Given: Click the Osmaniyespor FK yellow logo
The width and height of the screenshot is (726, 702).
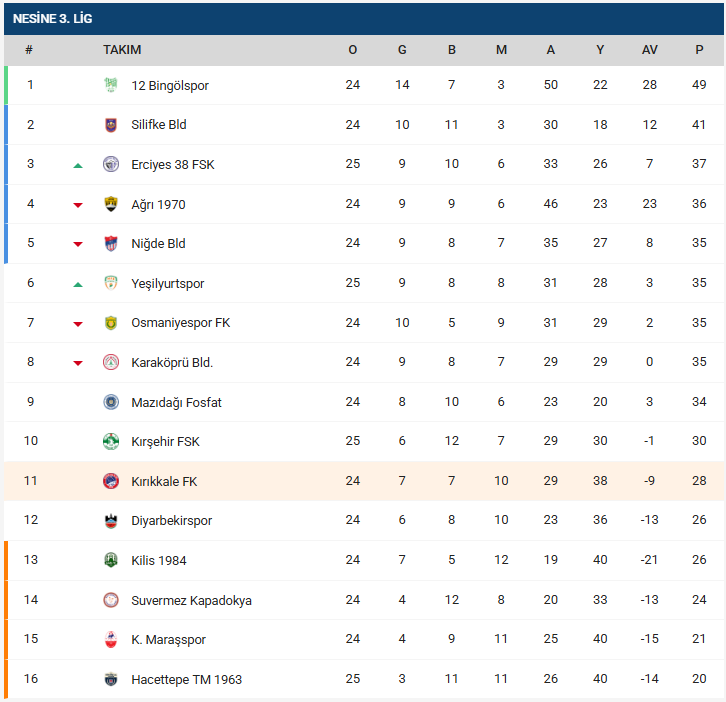Looking at the screenshot, I should coord(111,323).
